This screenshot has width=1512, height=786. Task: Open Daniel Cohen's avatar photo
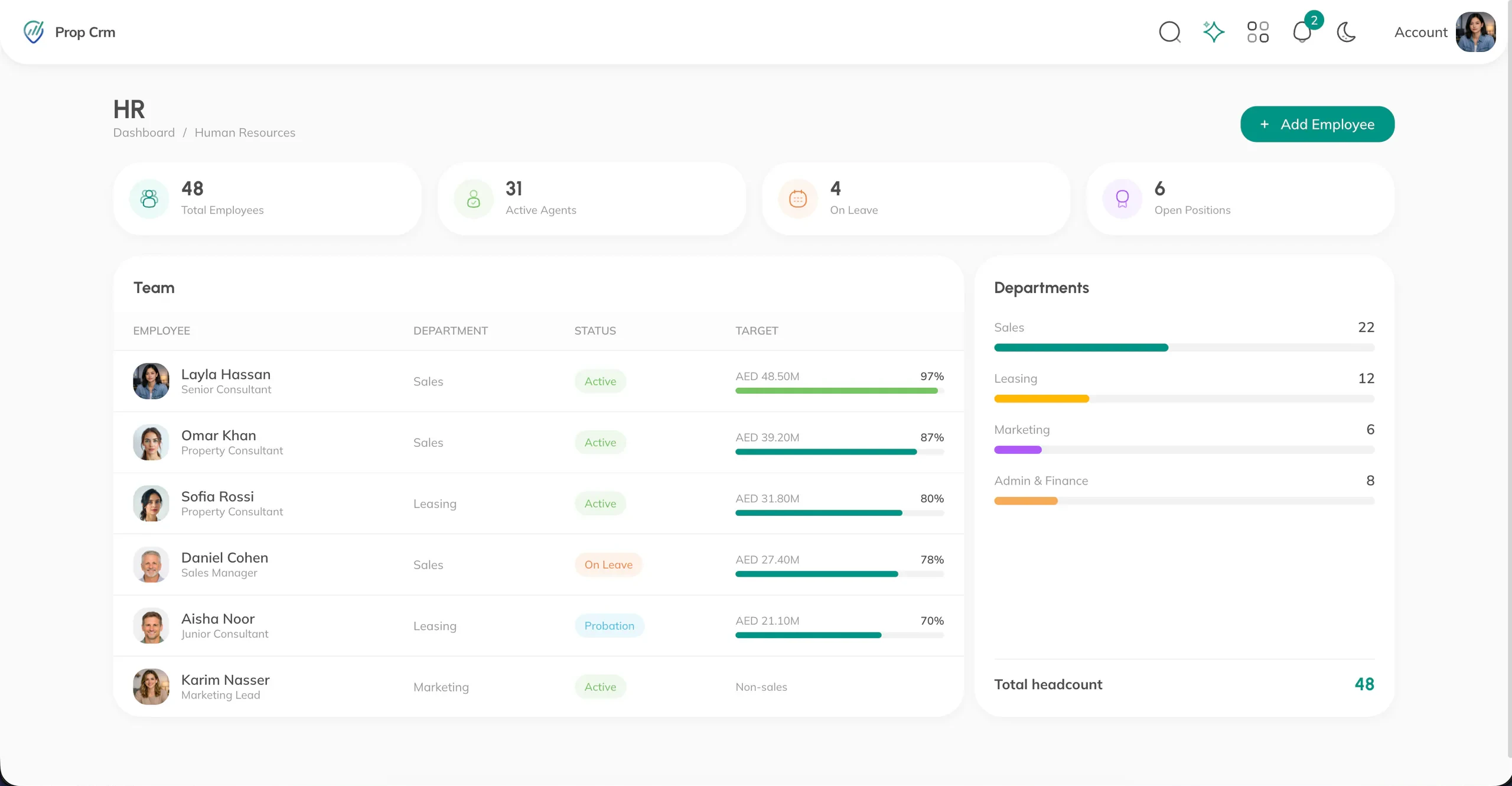[151, 564]
